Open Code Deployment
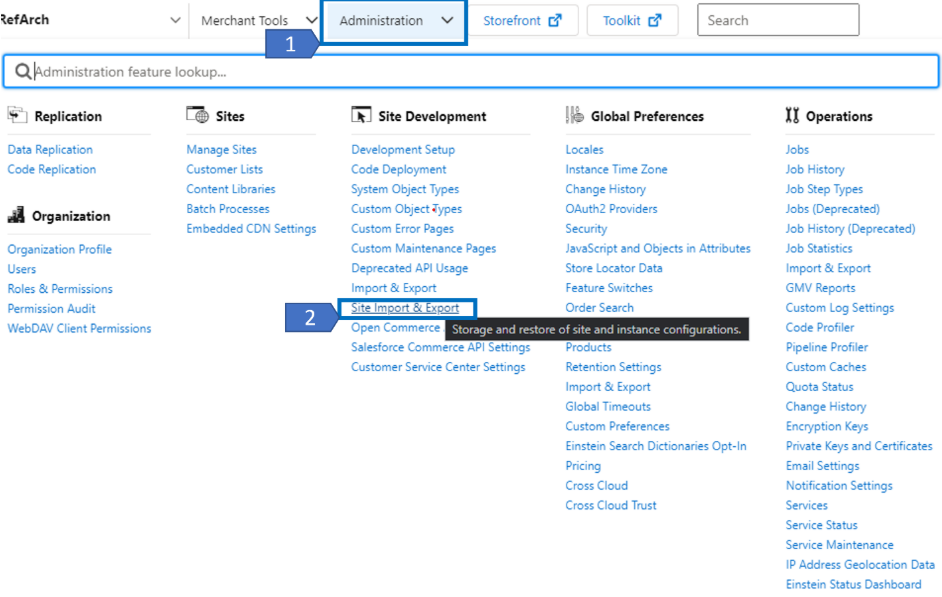942x597 pixels. [399, 169]
